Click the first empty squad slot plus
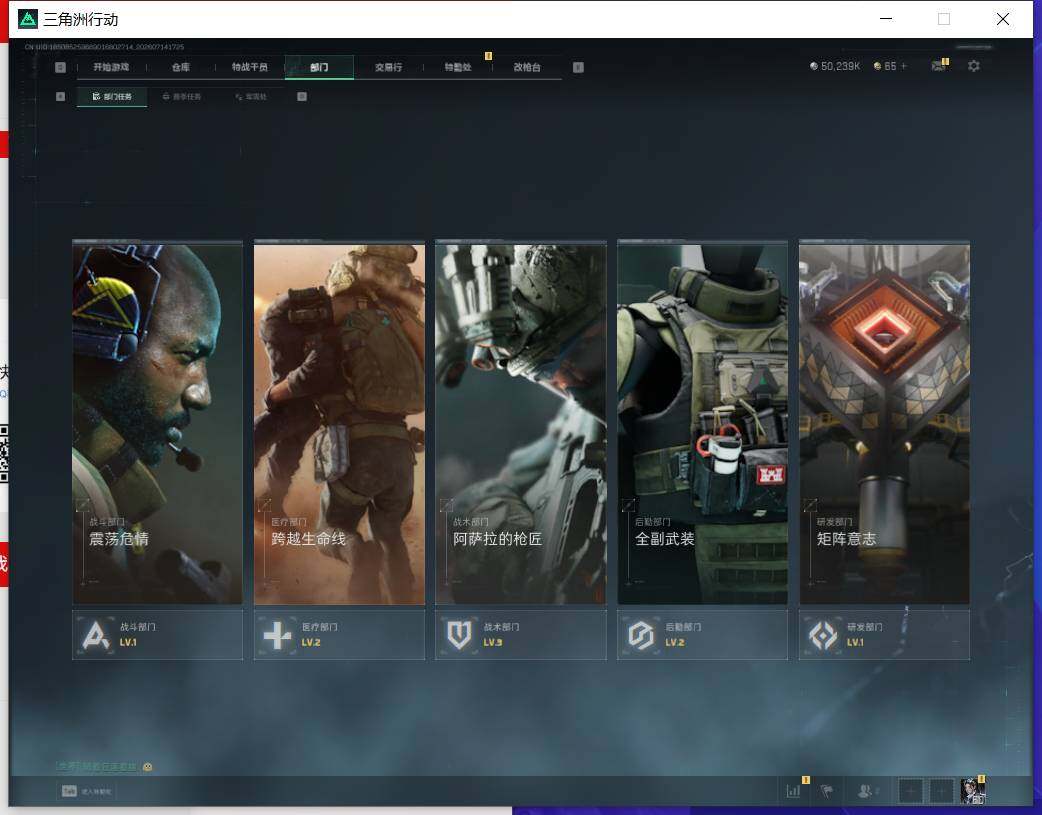Viewport: 1042px width, 815px height. 910,791
